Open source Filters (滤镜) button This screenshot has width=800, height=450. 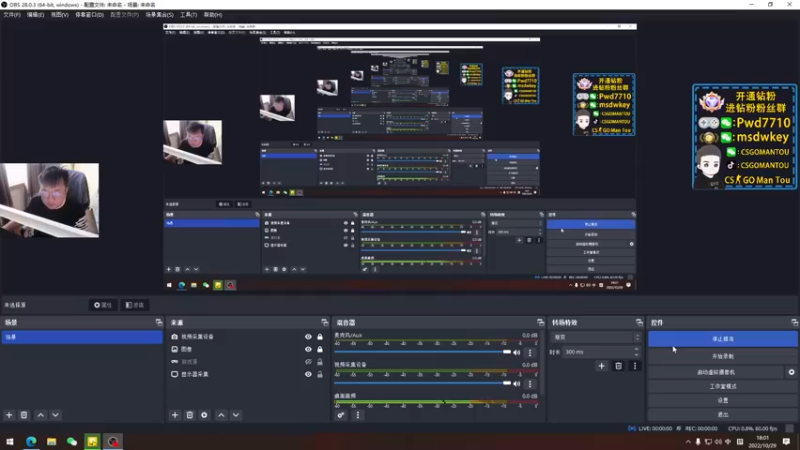pos(135,305)
